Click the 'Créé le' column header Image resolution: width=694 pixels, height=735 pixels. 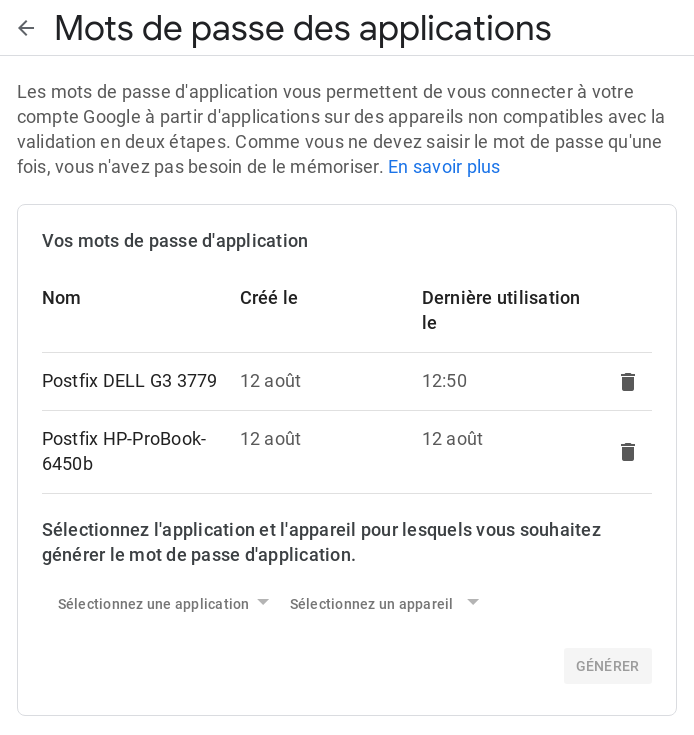(269, 298)
